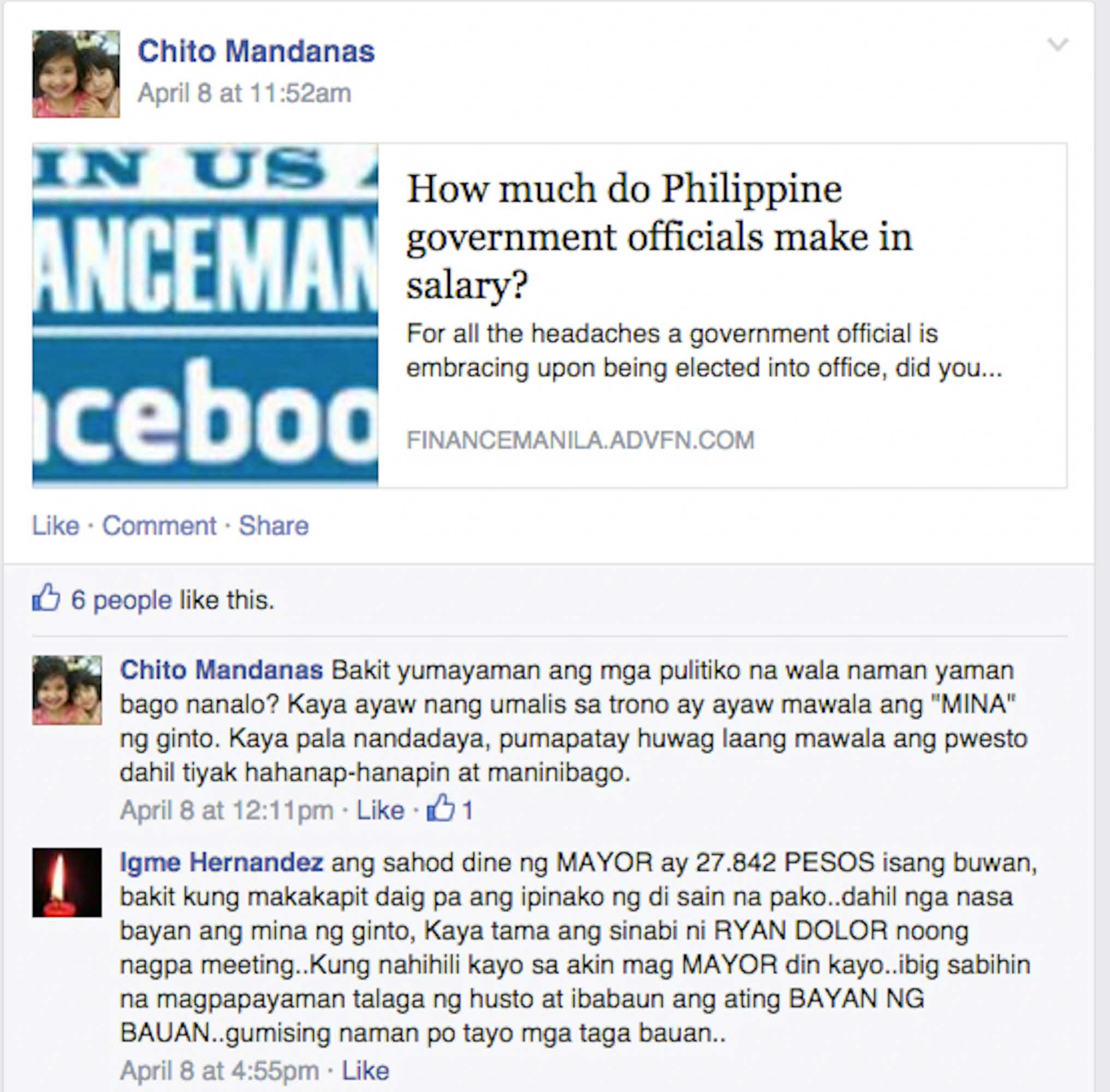Image resolution: width=1110 pixels, height=1092 pixels.
Task: Like the post
Action: coord(55,525)
